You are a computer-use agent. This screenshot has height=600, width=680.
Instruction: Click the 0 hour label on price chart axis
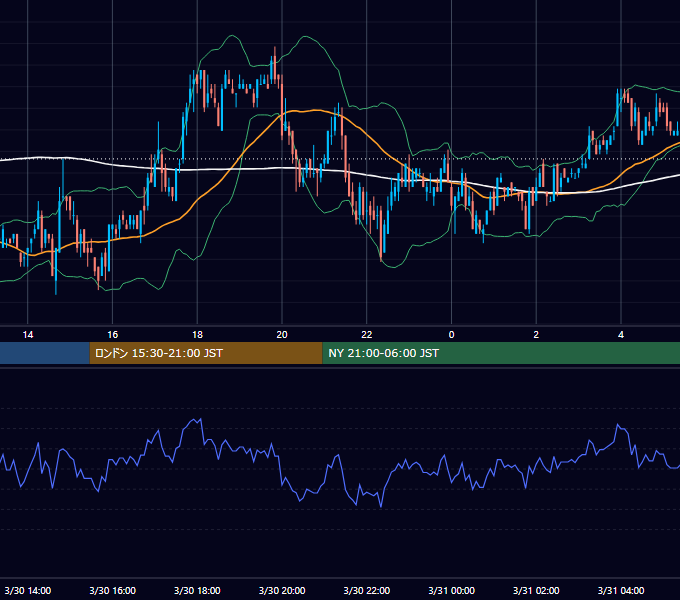coord(451,335)
